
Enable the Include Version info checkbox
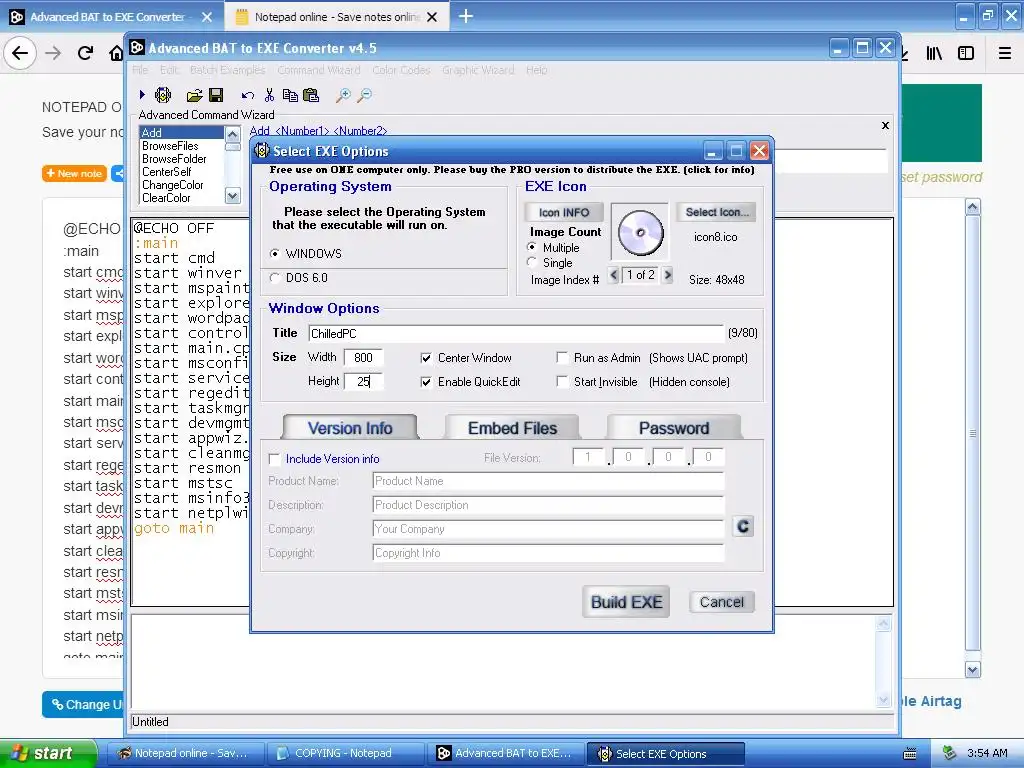point(275,459)
